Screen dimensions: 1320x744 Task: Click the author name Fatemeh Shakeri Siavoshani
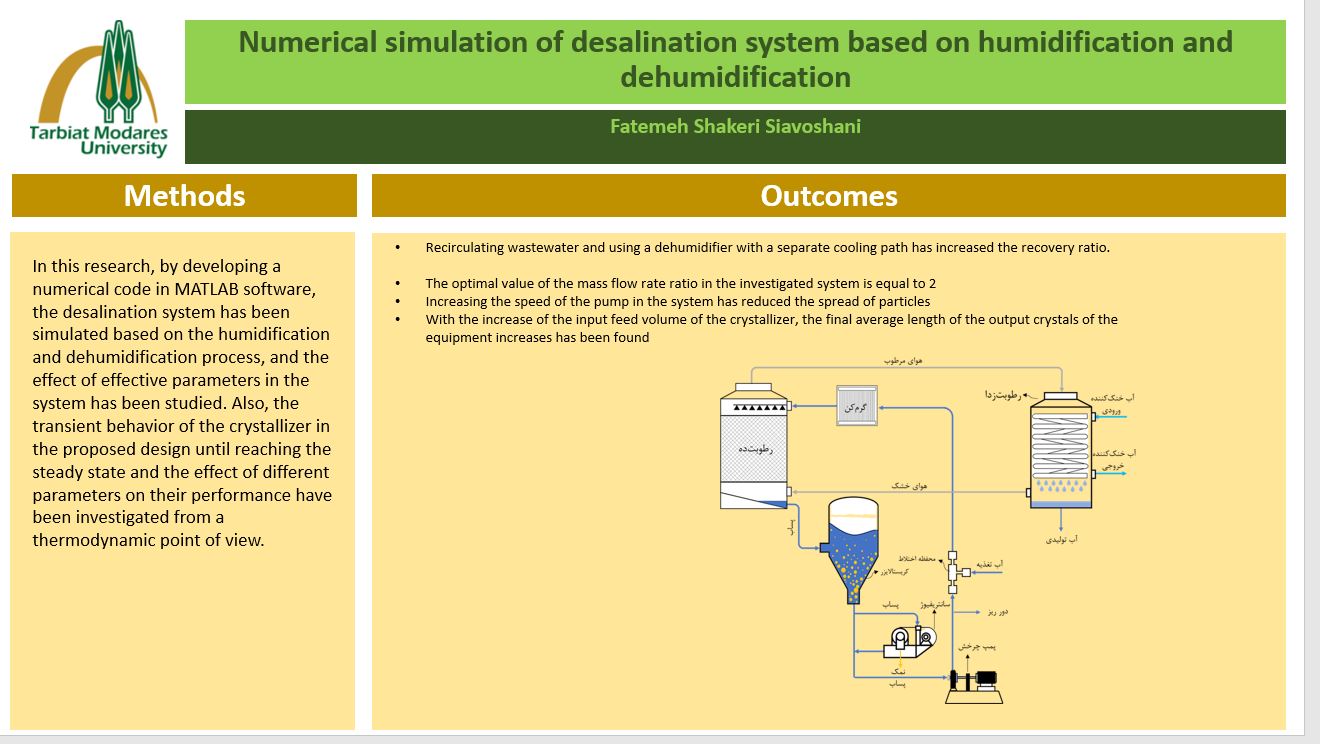tap(735, 127)
